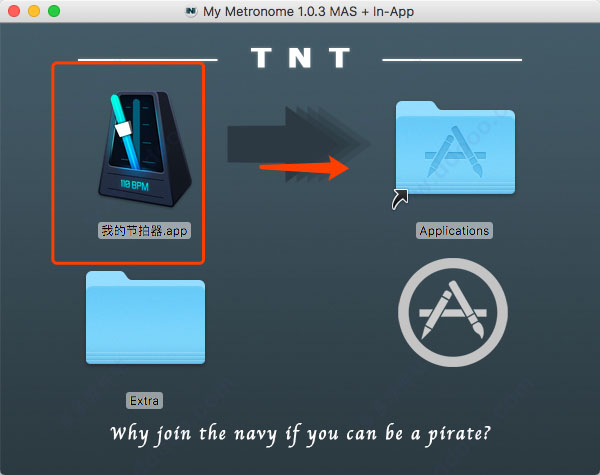Close the window with red button

[x=14, y=11]
